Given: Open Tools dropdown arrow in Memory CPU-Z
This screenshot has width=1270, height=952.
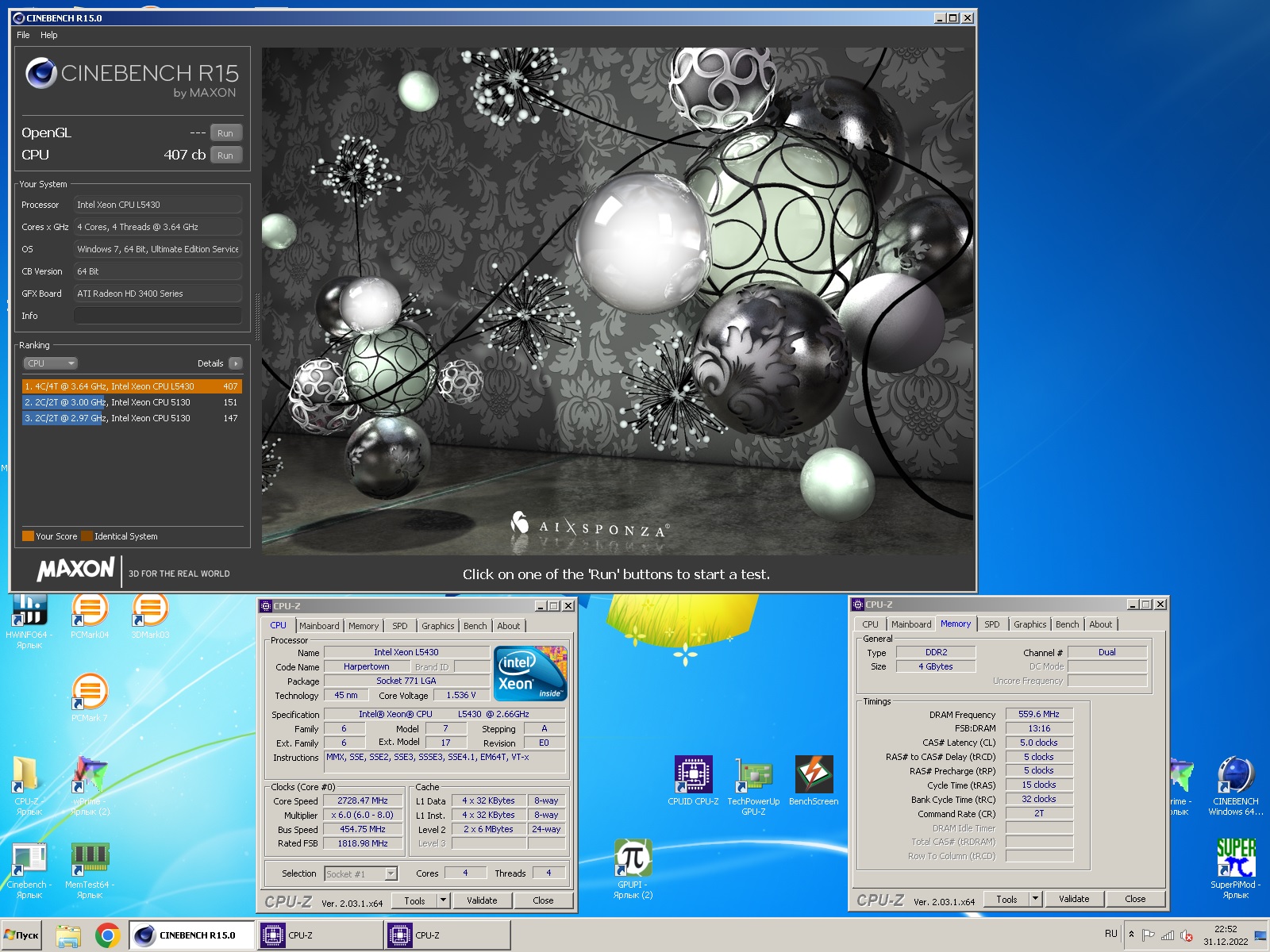Looking at the screenshot, I should [1035, 899].
